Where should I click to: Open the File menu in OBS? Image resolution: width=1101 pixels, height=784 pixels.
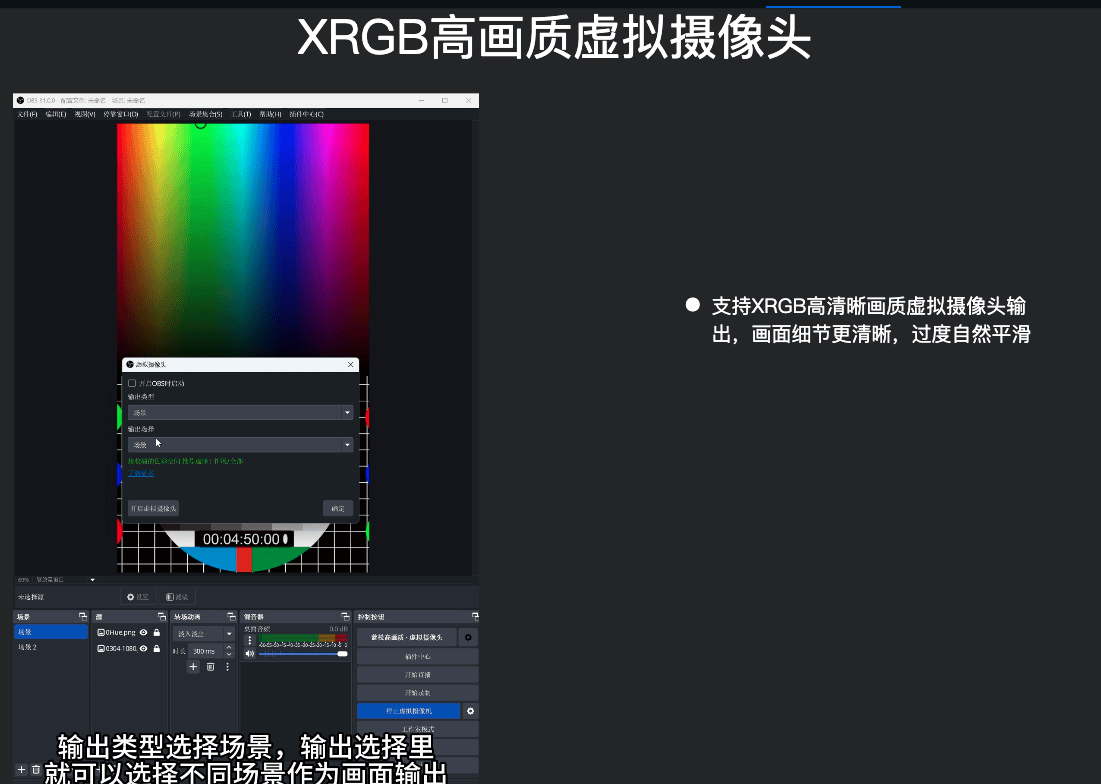pos(27,115)
